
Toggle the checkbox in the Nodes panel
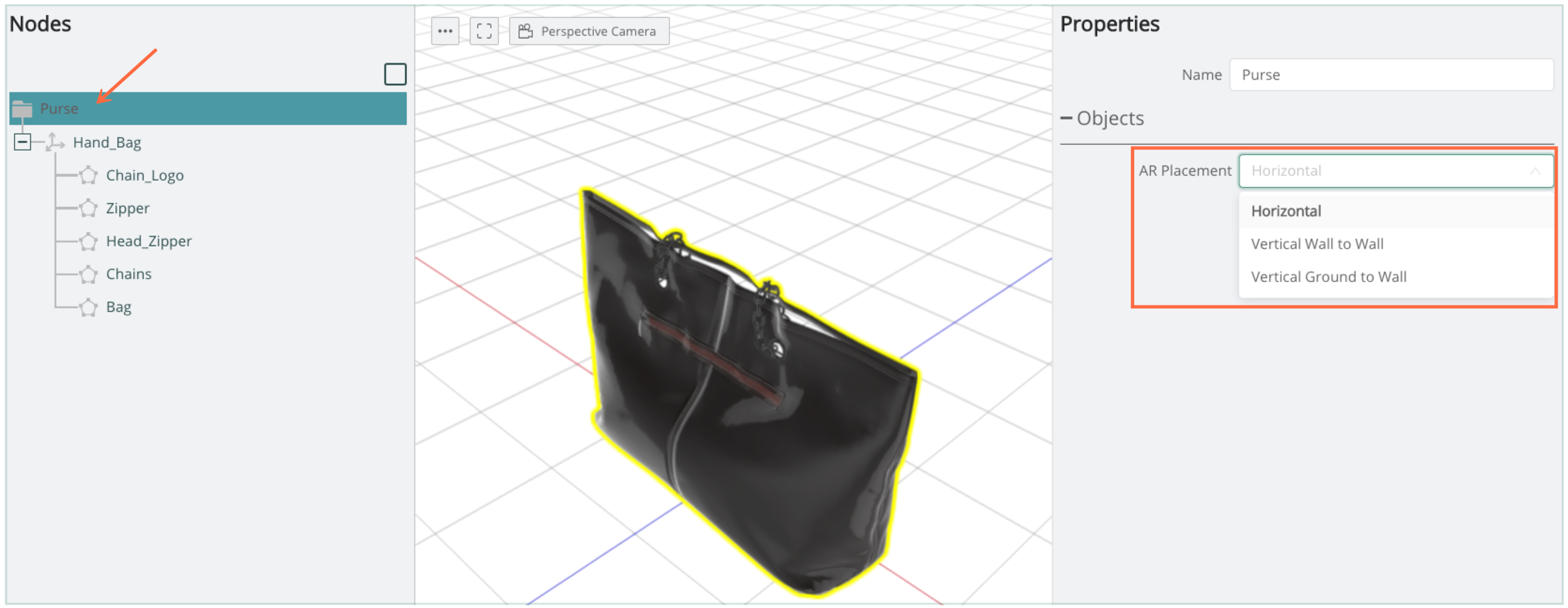[395, 74]
